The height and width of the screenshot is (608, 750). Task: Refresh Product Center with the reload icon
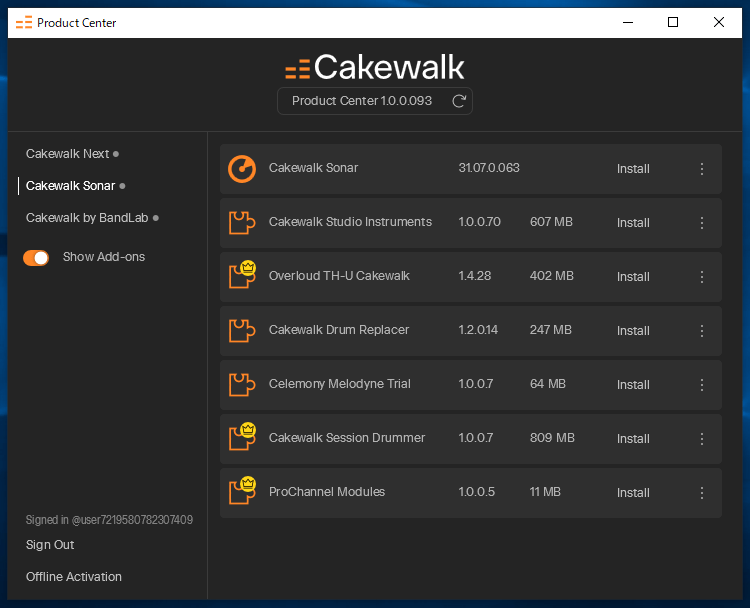click(x=459, y=101)
